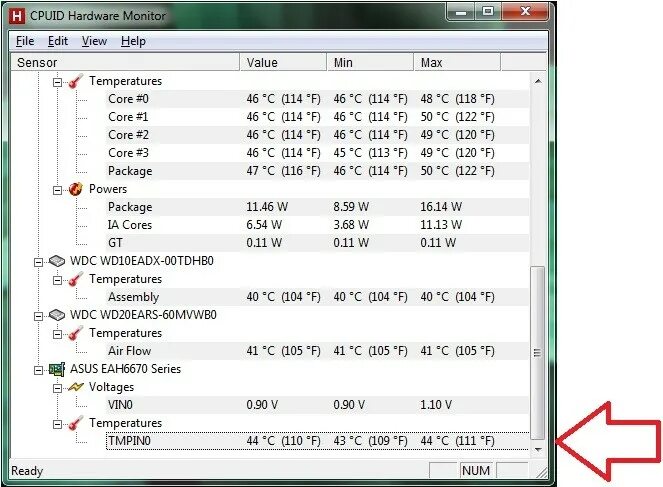Select the Assembly temperature row
The height and width of the screenshot is (487, 663).
point(317,297)
